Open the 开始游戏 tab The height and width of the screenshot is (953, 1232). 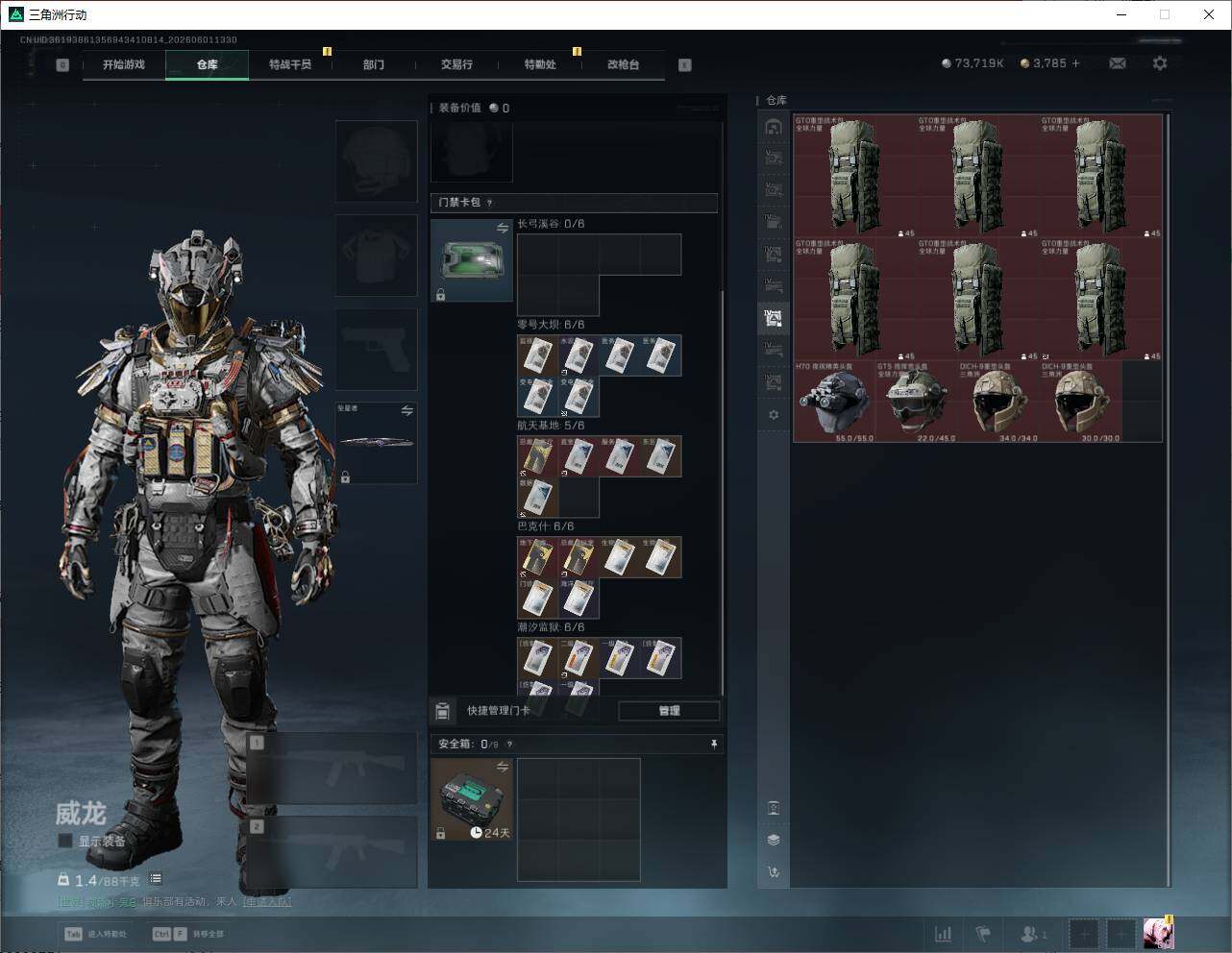click(124, 64)
